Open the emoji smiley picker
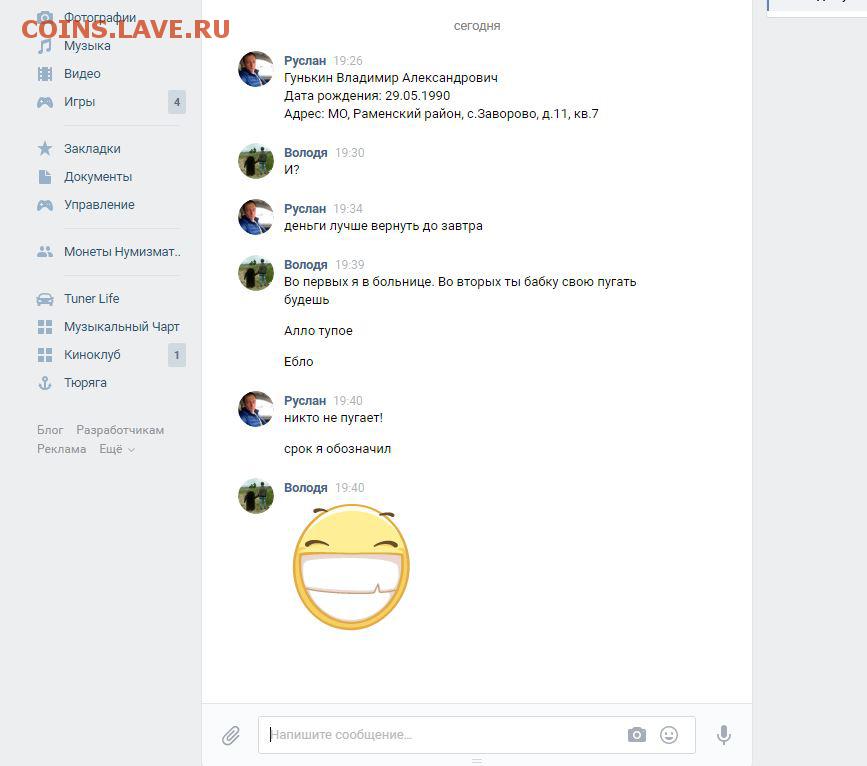This screenshot has height=766, width=867. (x=669, y=734)
